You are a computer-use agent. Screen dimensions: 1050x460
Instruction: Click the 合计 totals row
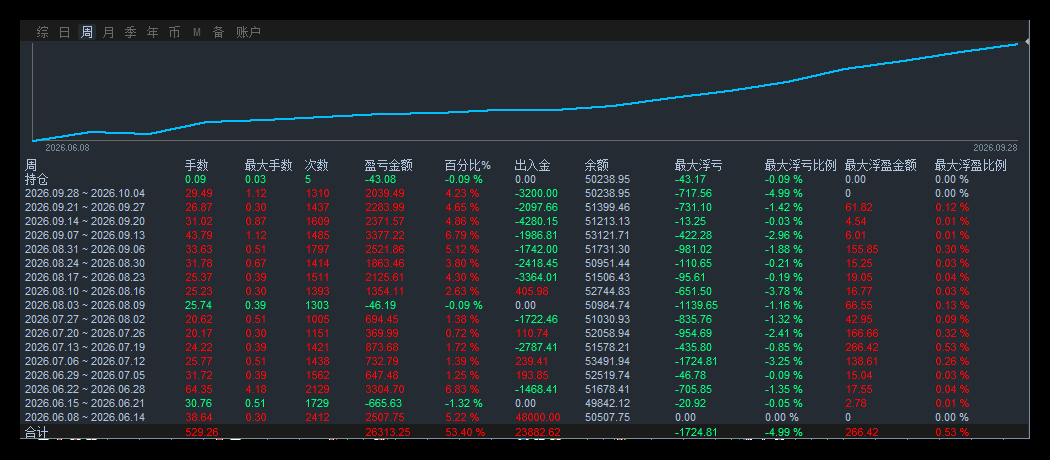point(525,432)
